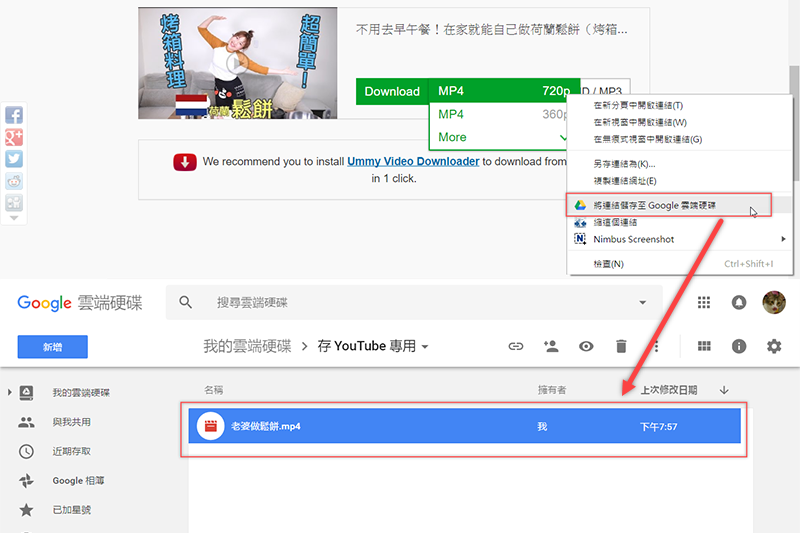Open My Drive in the sidebar
This screenshot has width=800, height=533.
(81, 392)
